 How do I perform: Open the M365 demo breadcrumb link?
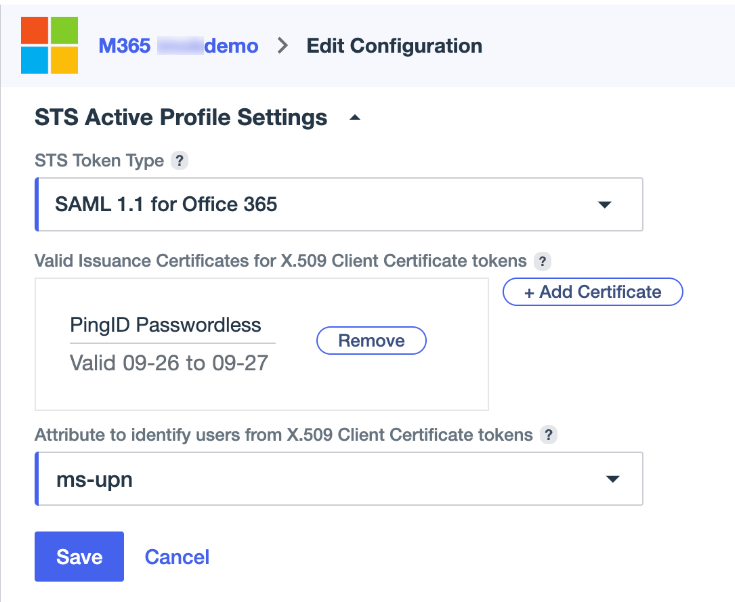click(x=178, y=46)
